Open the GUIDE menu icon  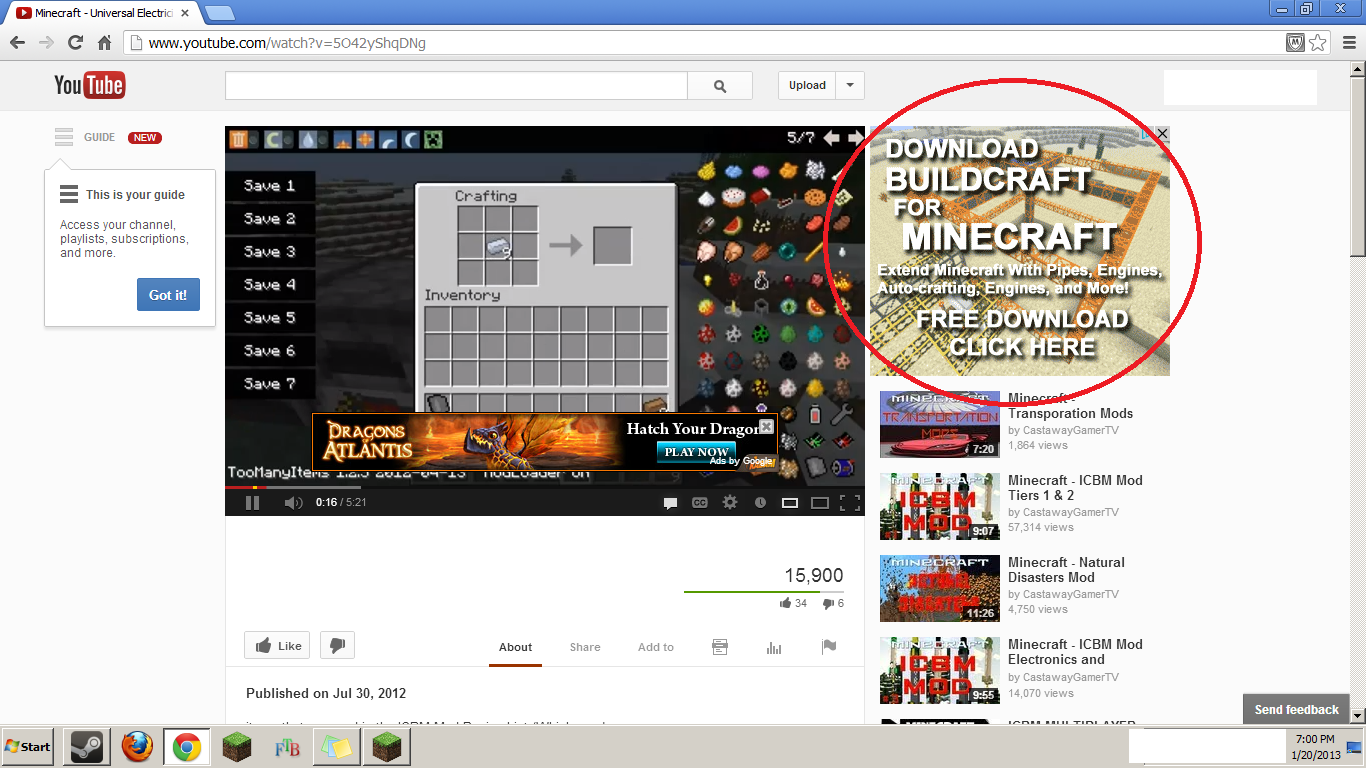[64, 137]
